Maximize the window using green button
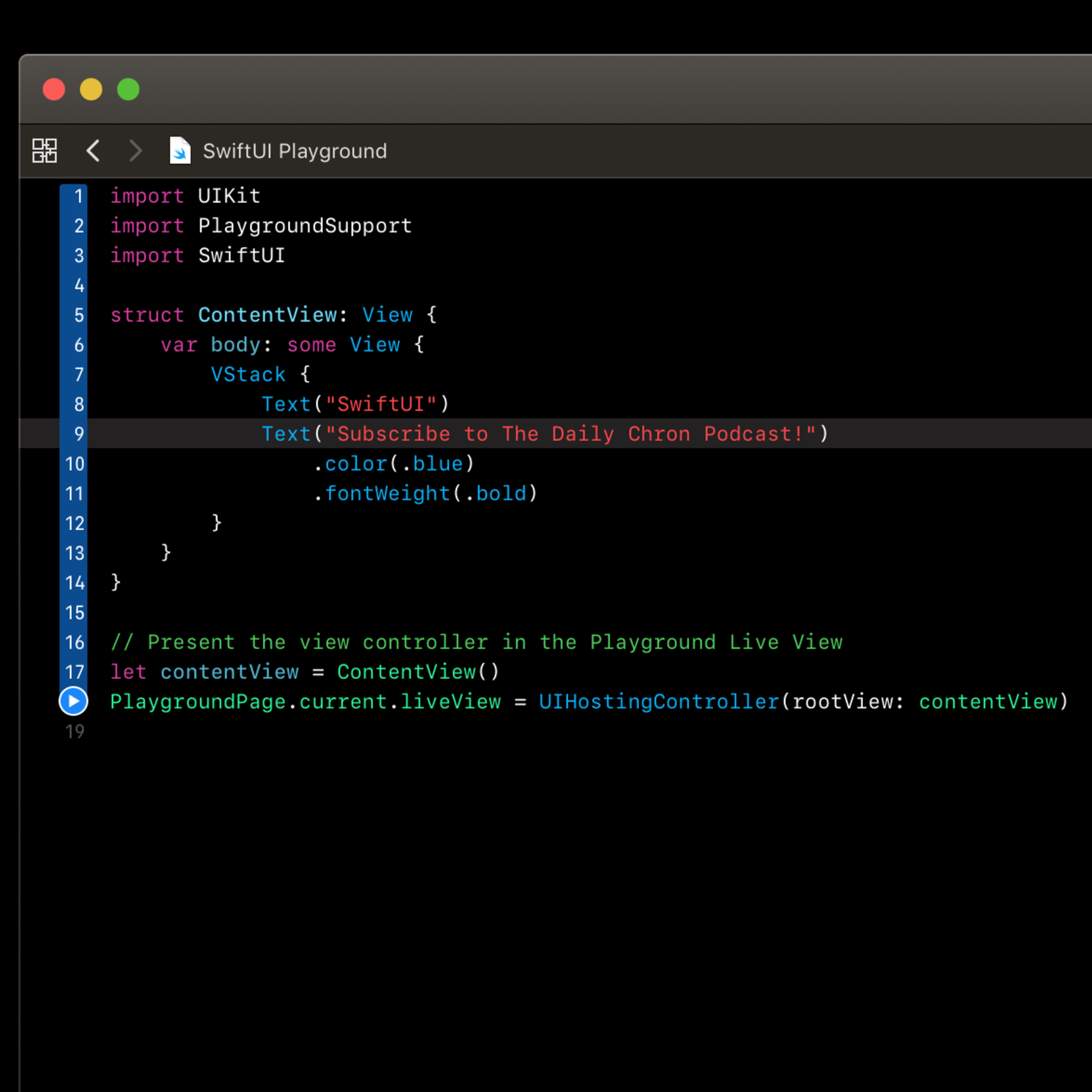The width and height of the screenshot is (1092, 1092). [x=128, y=89]
